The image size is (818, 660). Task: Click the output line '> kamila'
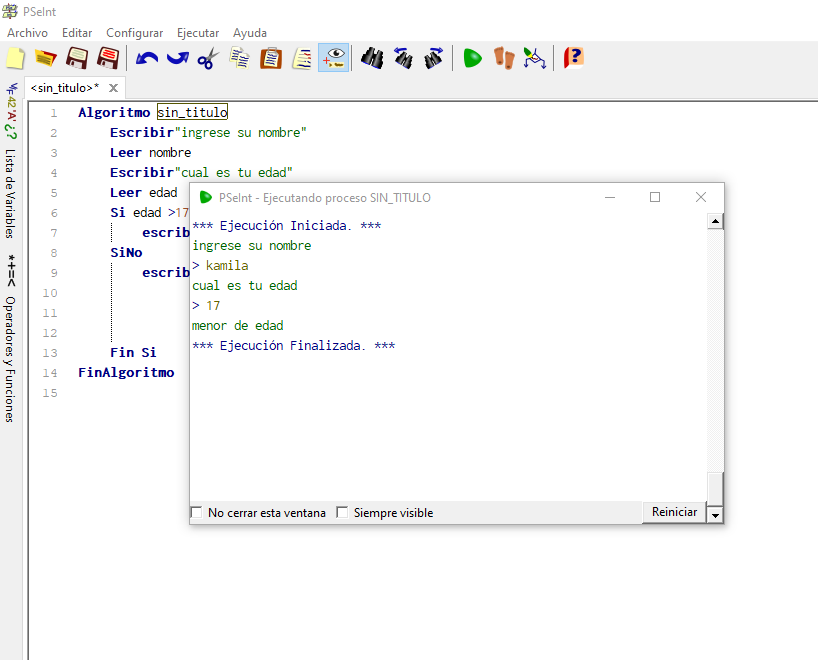coord(220,266)
